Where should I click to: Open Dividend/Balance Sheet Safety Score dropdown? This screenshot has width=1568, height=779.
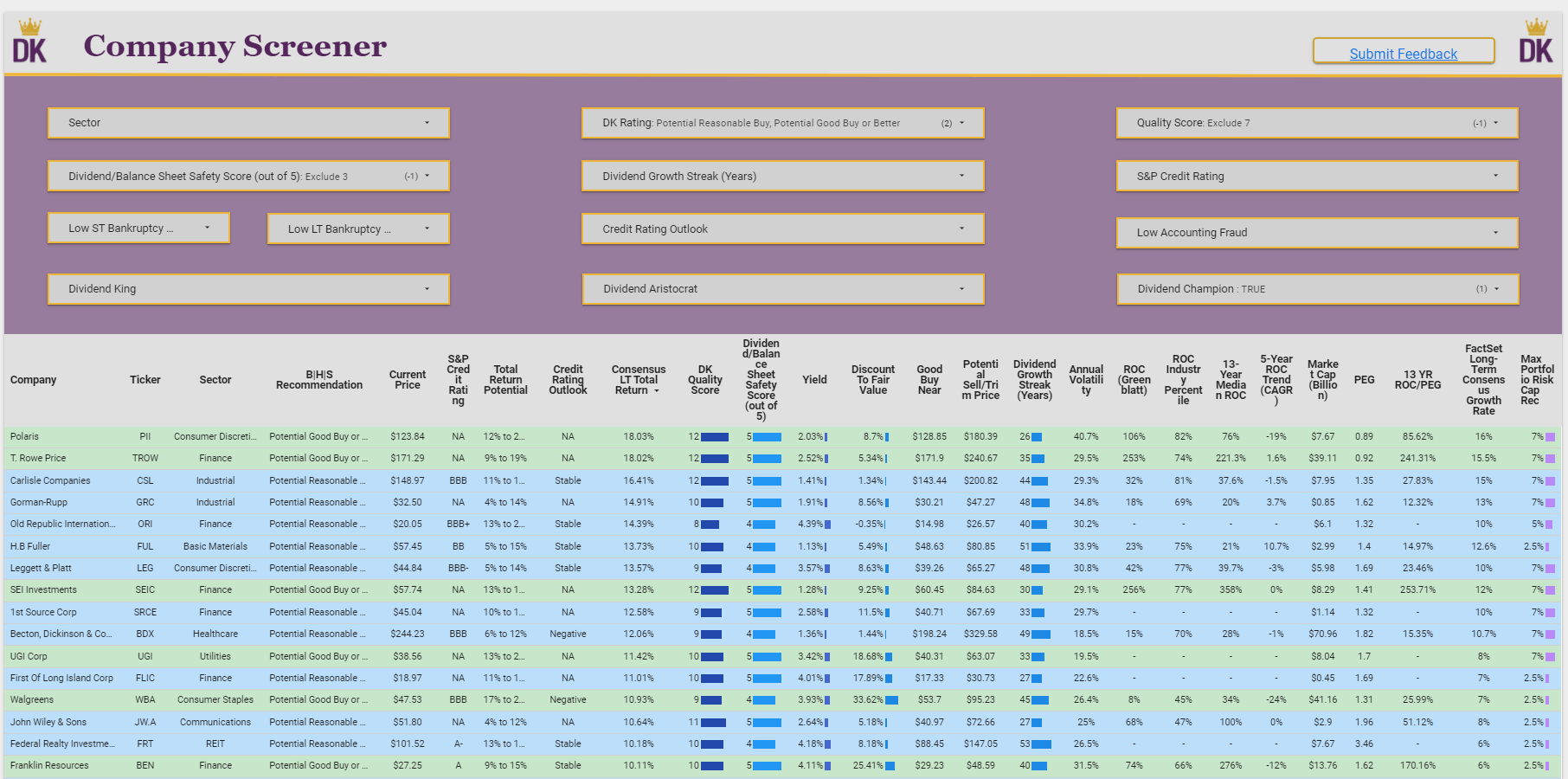click(x=248, y=177)
